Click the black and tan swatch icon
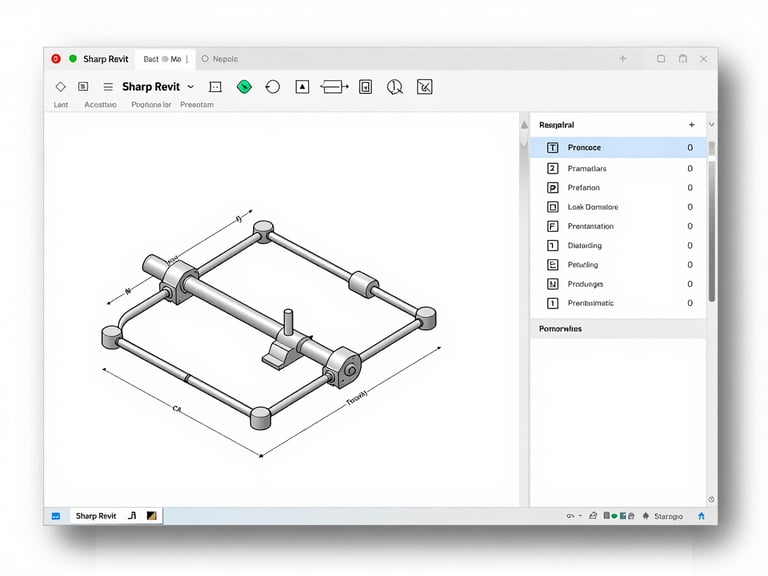 click(x=152, y=516)
